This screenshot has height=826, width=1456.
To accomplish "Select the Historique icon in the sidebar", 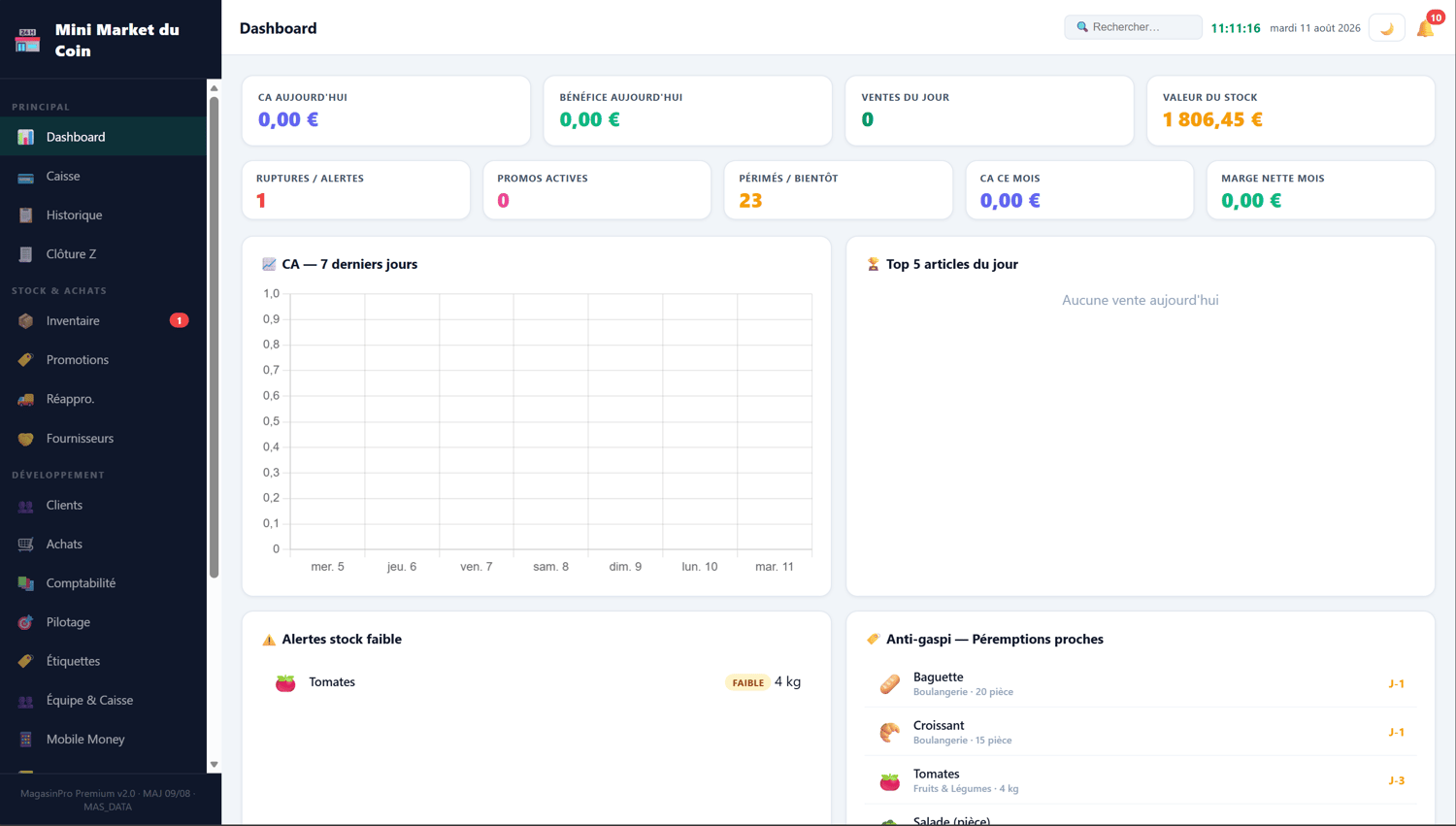I will point(25,215).
